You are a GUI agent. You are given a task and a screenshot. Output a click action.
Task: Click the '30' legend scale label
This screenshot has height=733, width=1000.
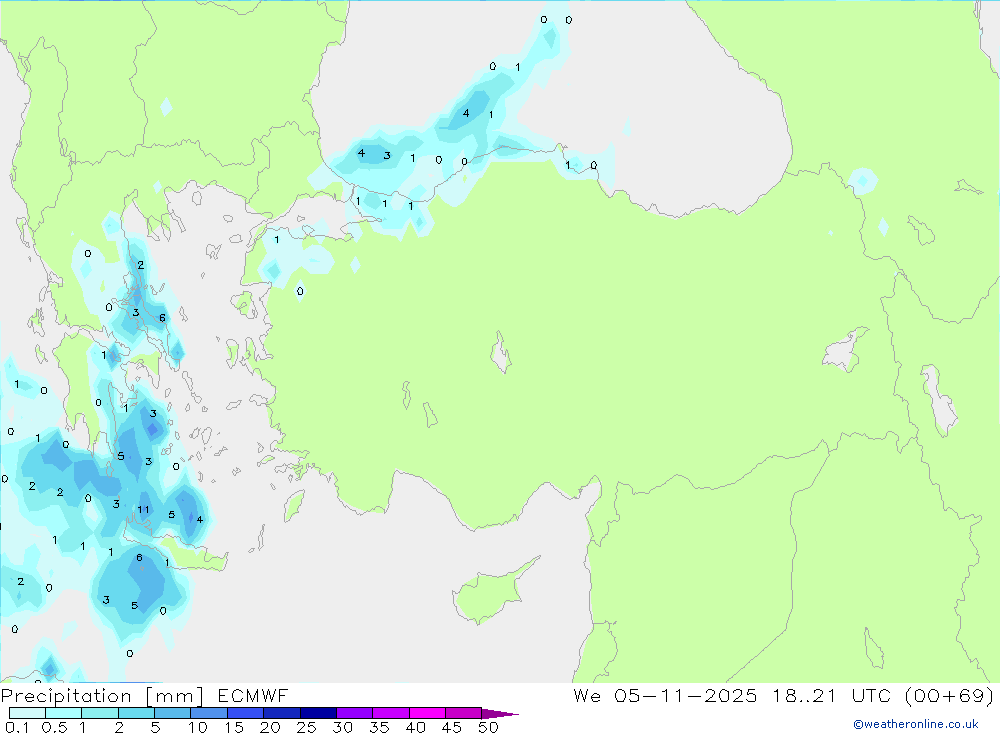pos(343,727)
